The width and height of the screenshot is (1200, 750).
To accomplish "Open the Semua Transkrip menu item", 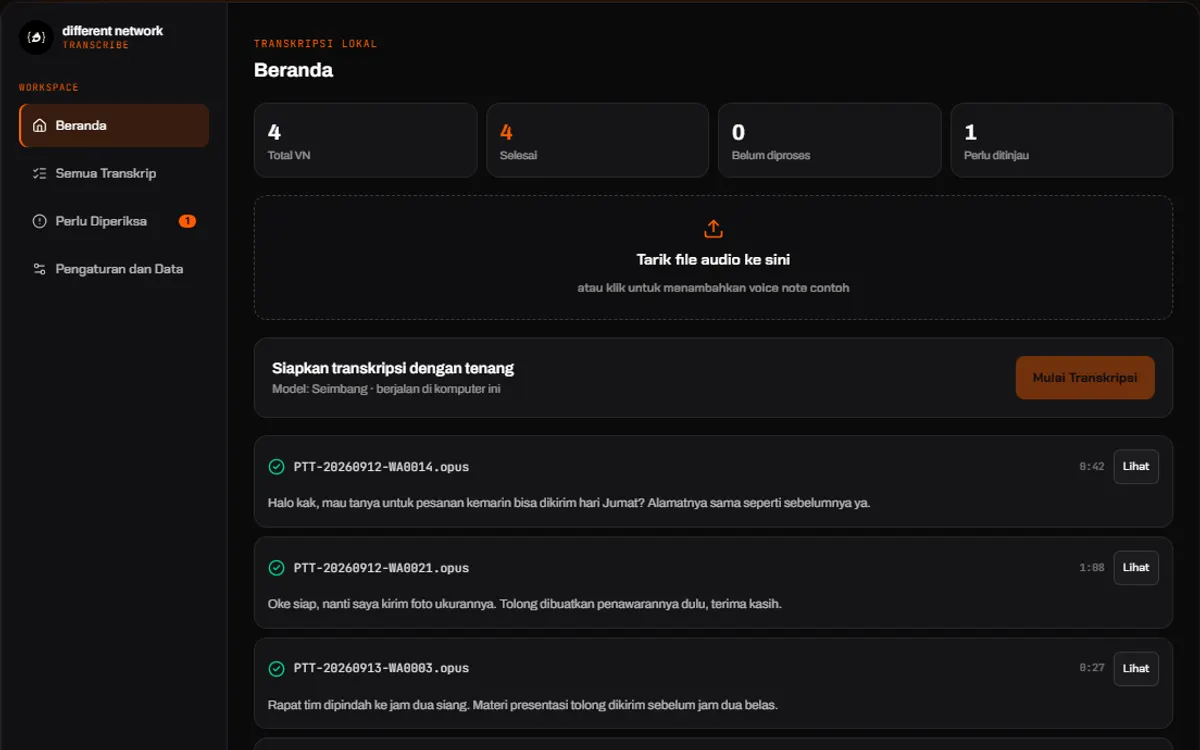I will click(114, 173).
